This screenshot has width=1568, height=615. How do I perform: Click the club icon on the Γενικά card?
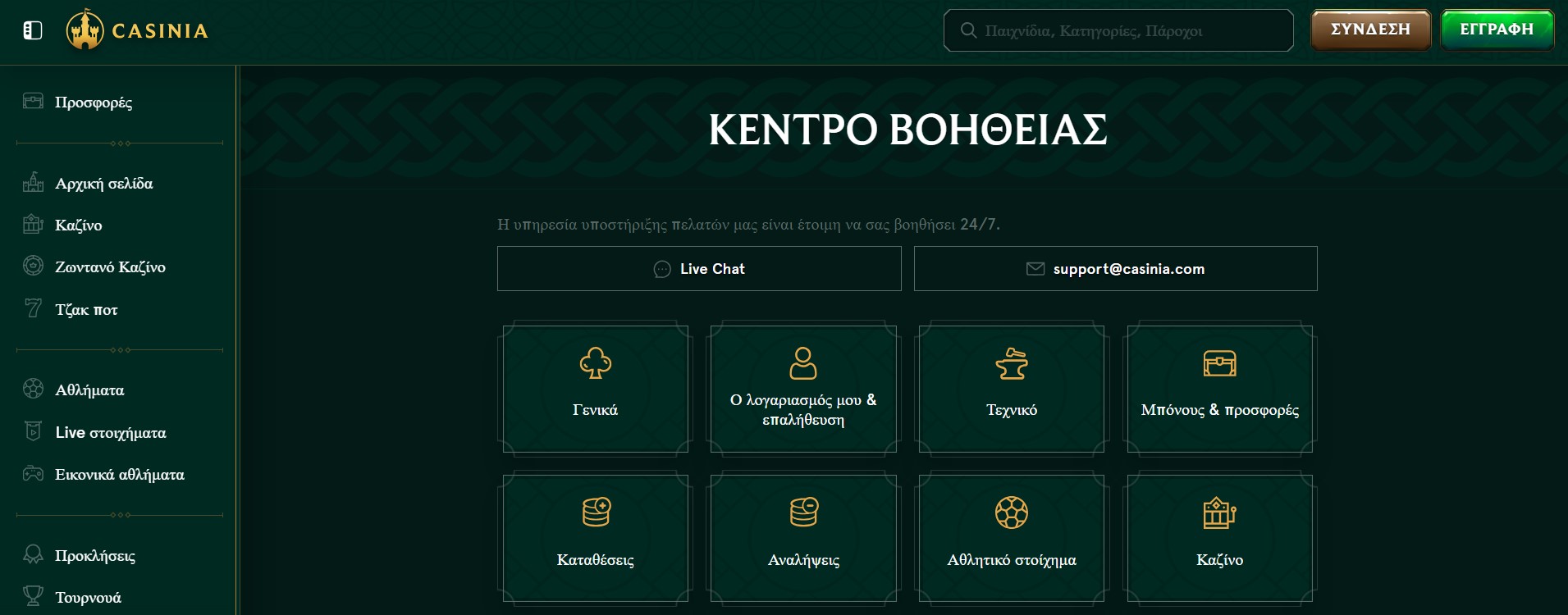(x=595, y=363)
